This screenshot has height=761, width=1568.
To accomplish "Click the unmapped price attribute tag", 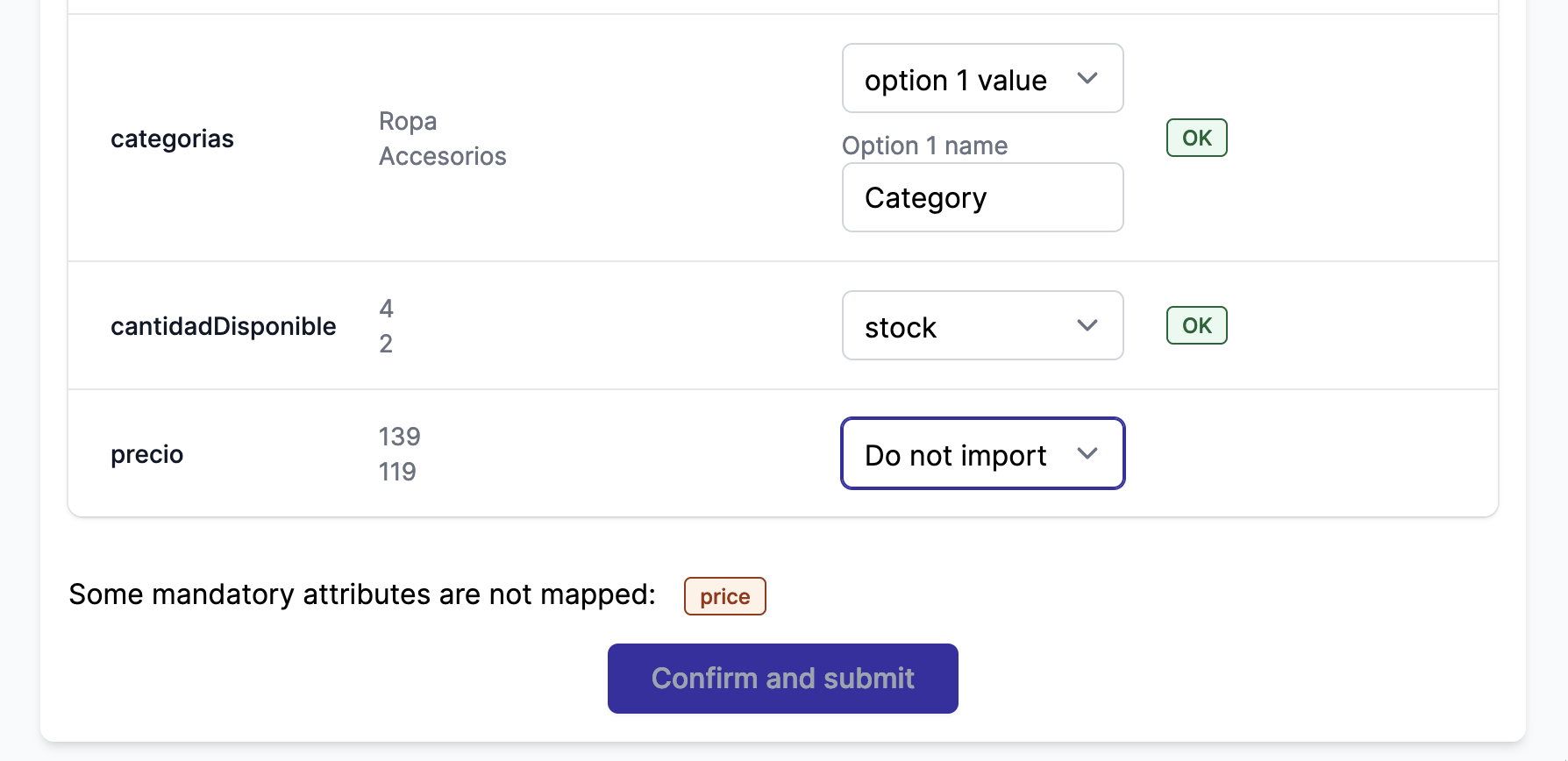I will (724, 596).
